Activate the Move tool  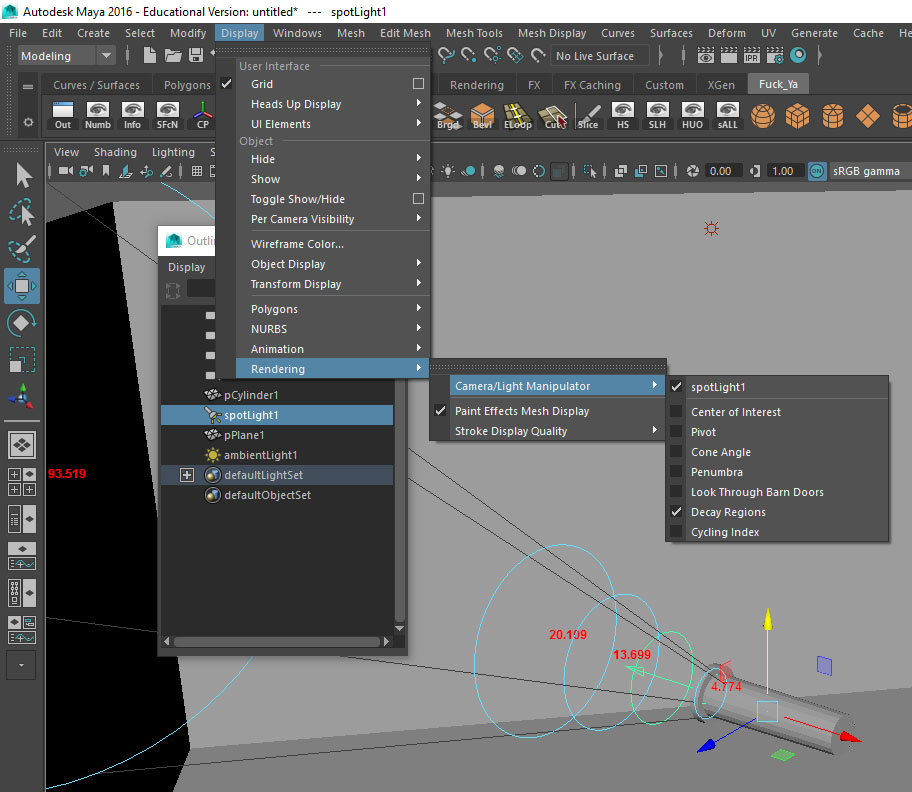coord(22,286)
